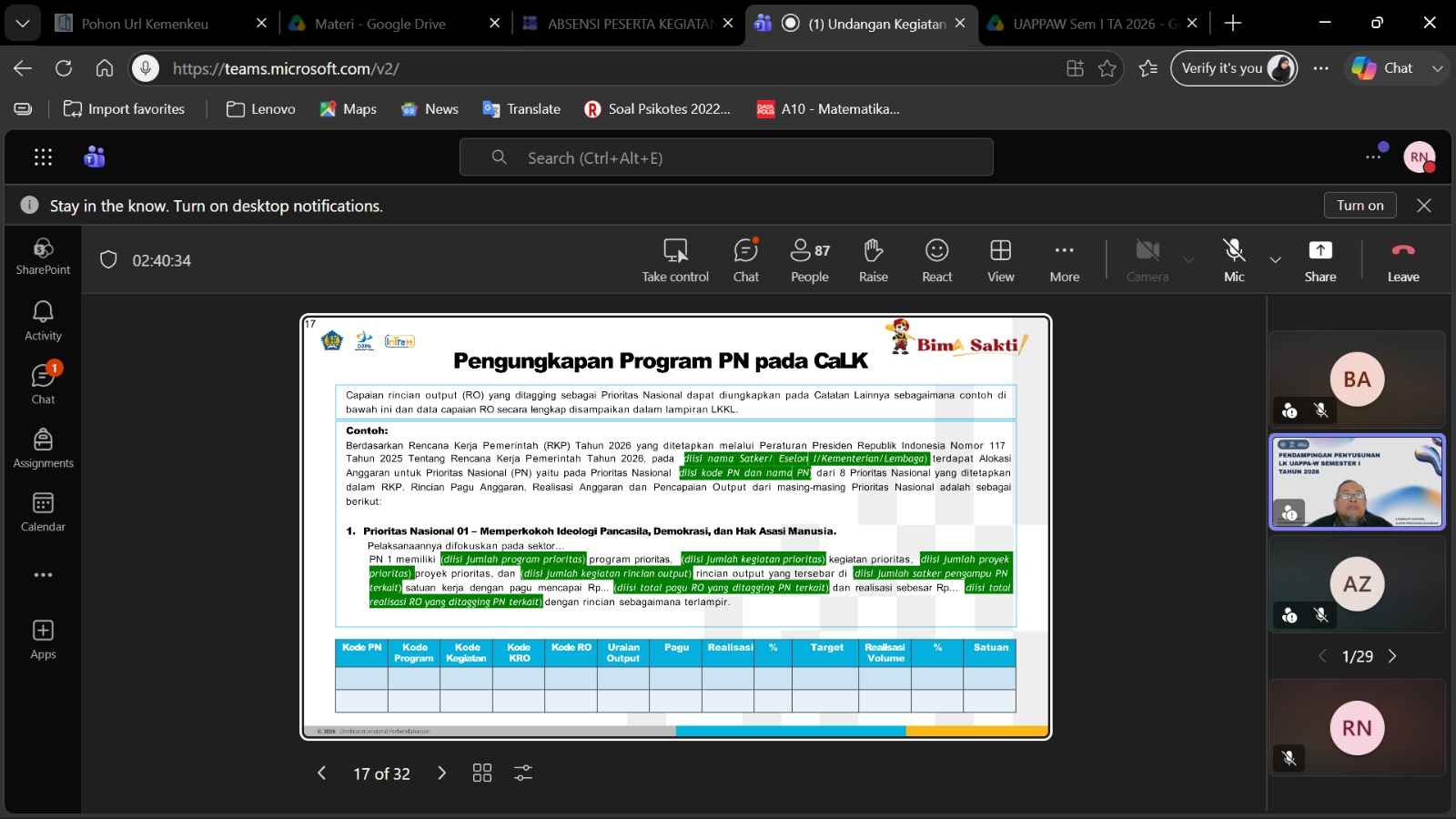Open More meeting actions
The image size is (1456, 819).
1065,260
